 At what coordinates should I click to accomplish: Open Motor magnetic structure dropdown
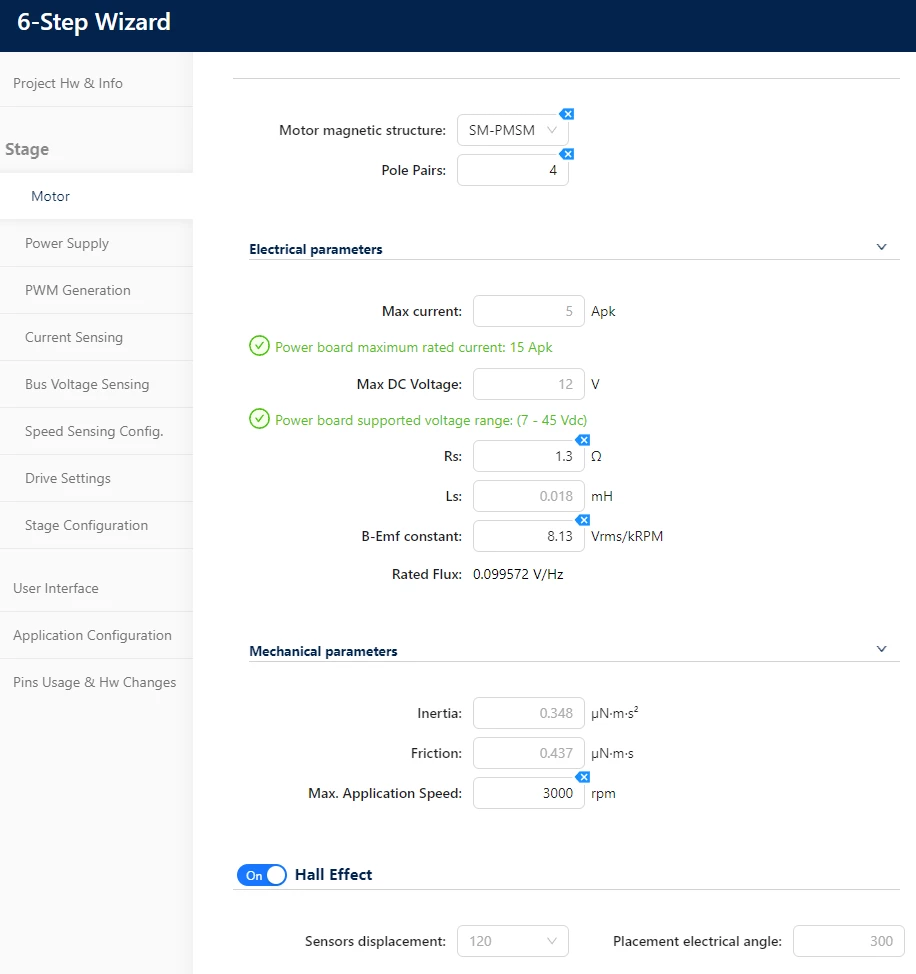[512, 130]
